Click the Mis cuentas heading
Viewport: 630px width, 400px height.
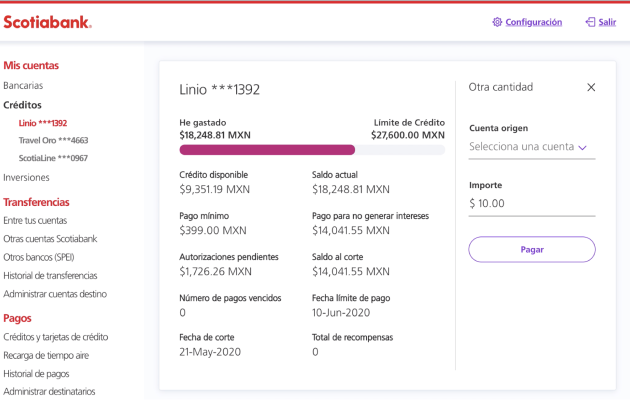point(31,65)
